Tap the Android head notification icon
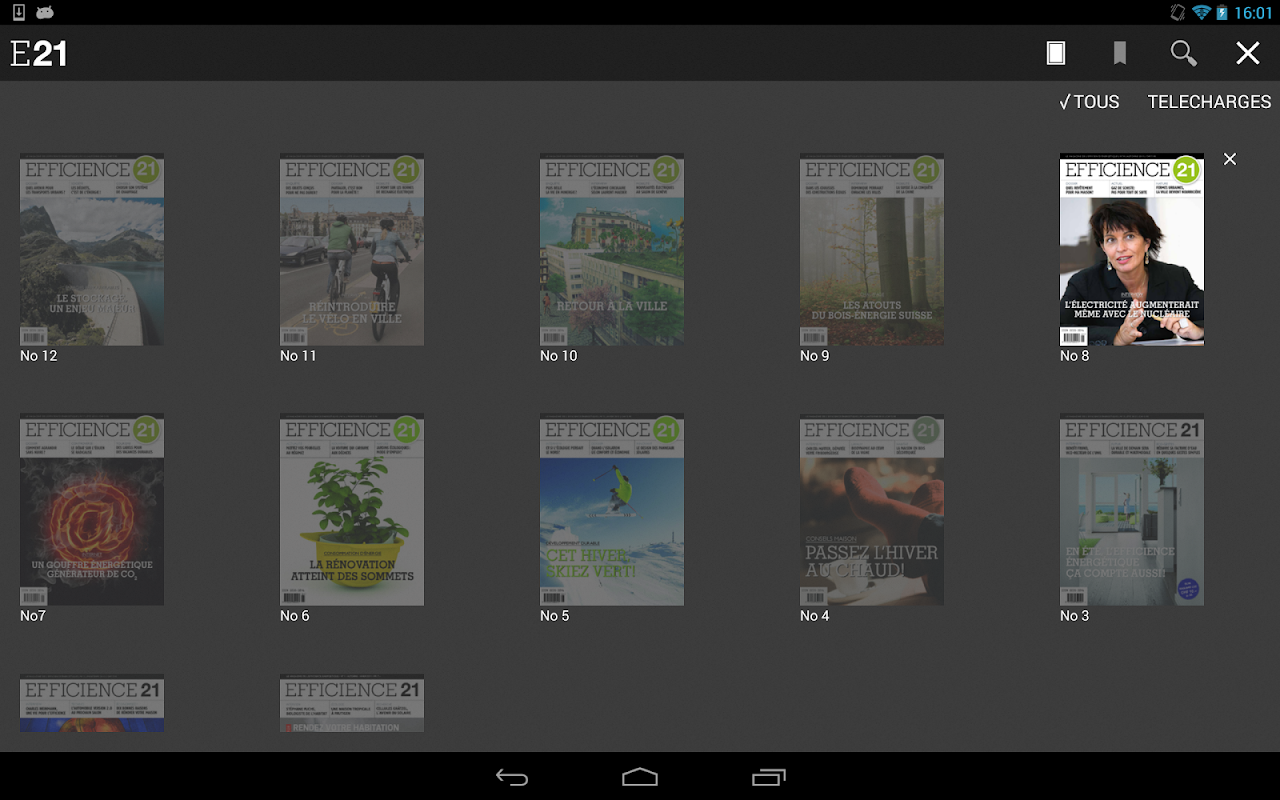 click(44, 12)
